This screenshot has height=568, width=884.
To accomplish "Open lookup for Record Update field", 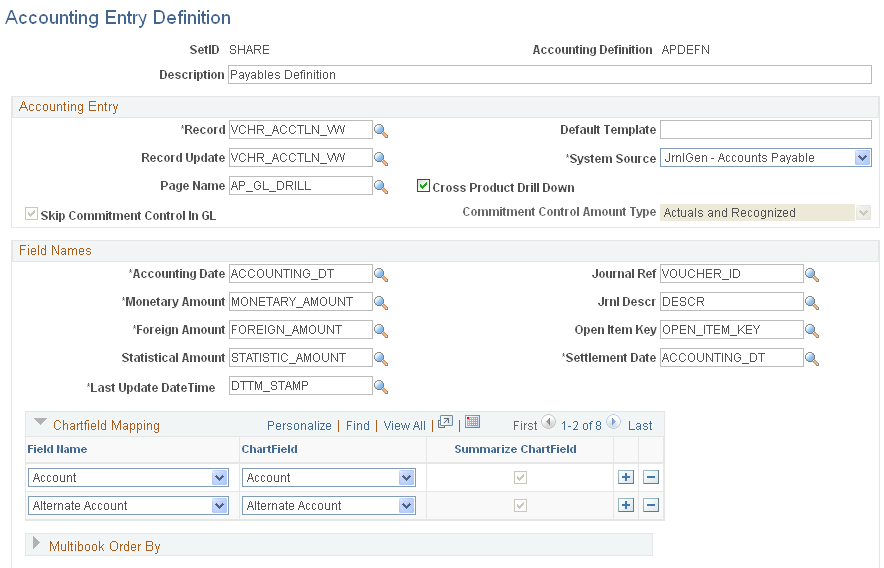I will click(381, 159).
